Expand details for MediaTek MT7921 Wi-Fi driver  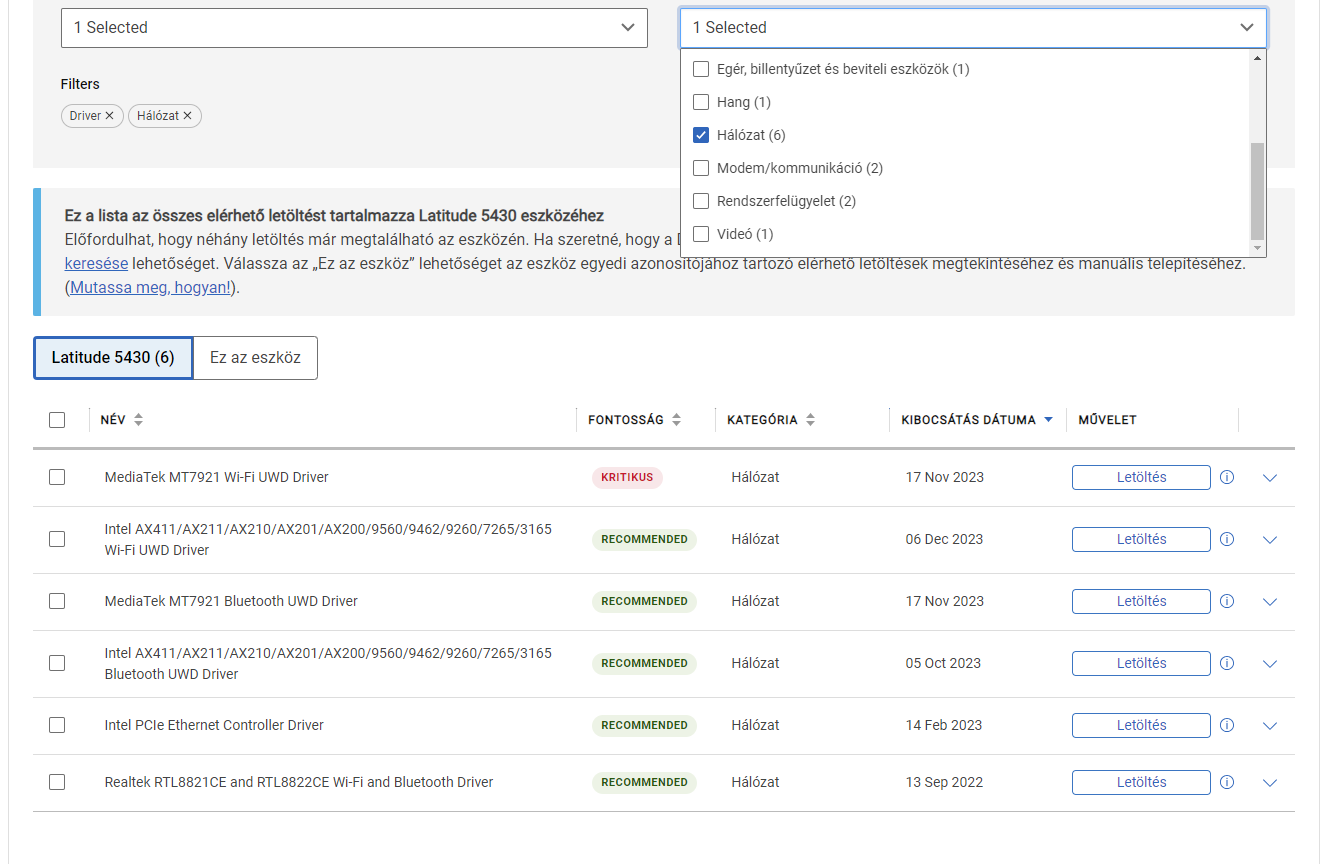point(1270,478)
